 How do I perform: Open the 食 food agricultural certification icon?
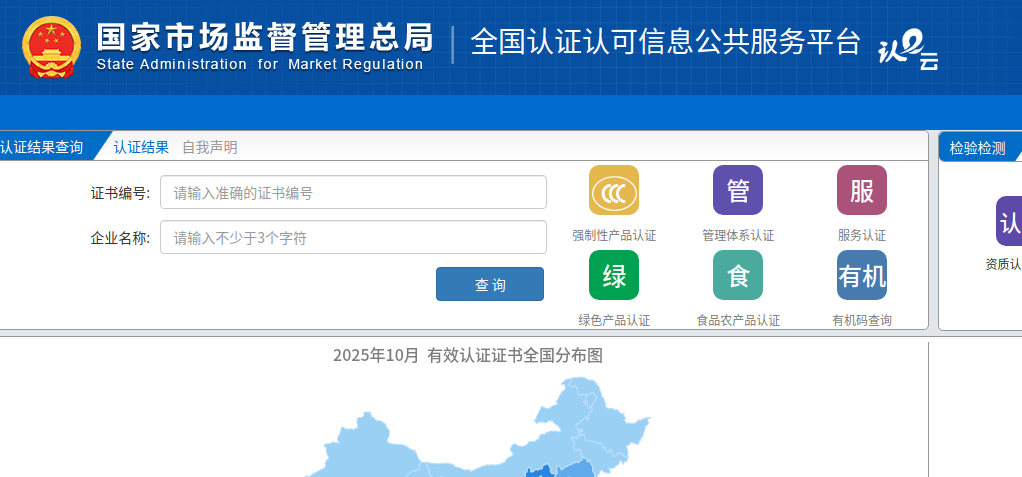(737, 275)
